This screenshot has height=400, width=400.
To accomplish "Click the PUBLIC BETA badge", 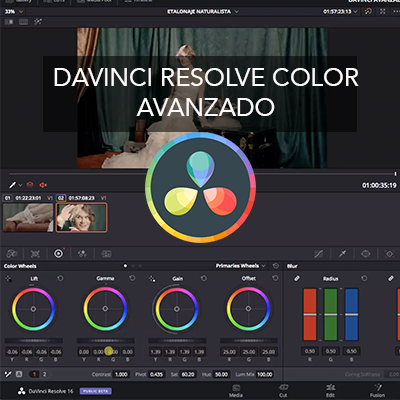I will coord(96,391).
